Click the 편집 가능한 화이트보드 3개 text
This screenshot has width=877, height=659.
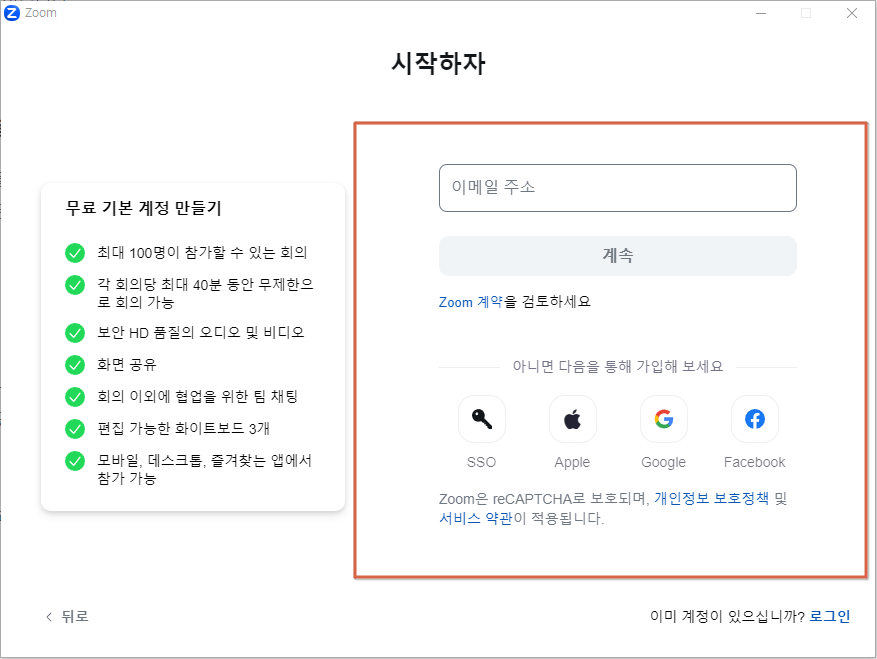(x=183, y=429)
